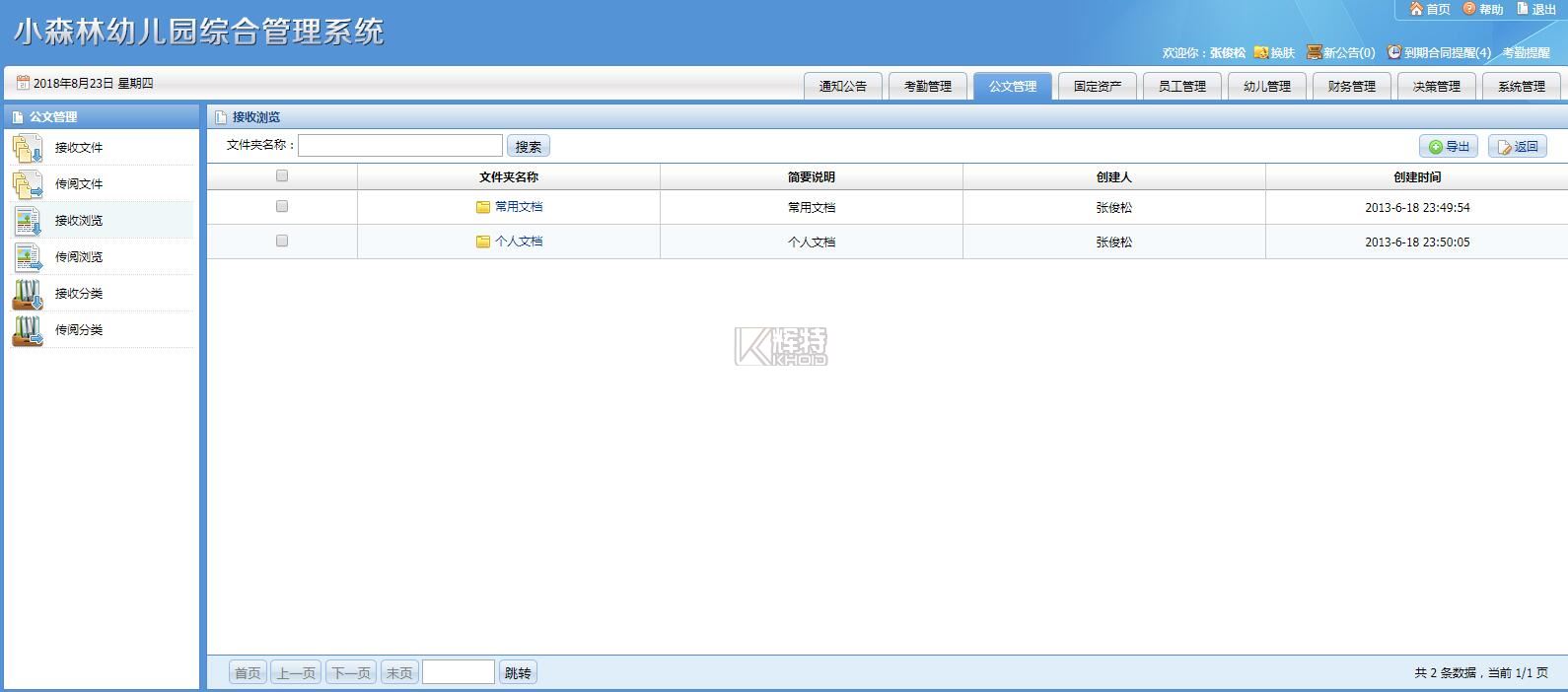This screenshot has height=692, width=1568.
Task: Open the 个人文档 folder link
Action: coord(519,242)
